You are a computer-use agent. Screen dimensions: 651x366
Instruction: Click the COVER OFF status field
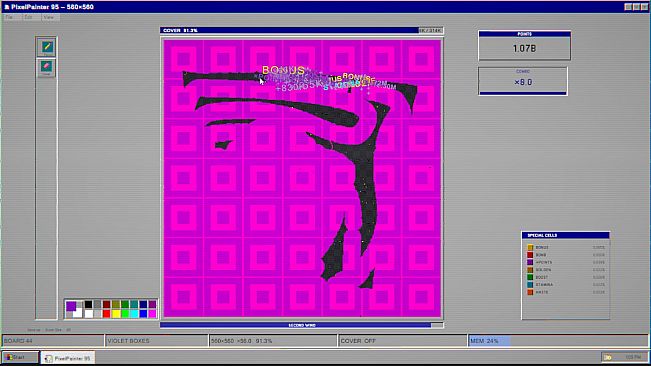402,341
